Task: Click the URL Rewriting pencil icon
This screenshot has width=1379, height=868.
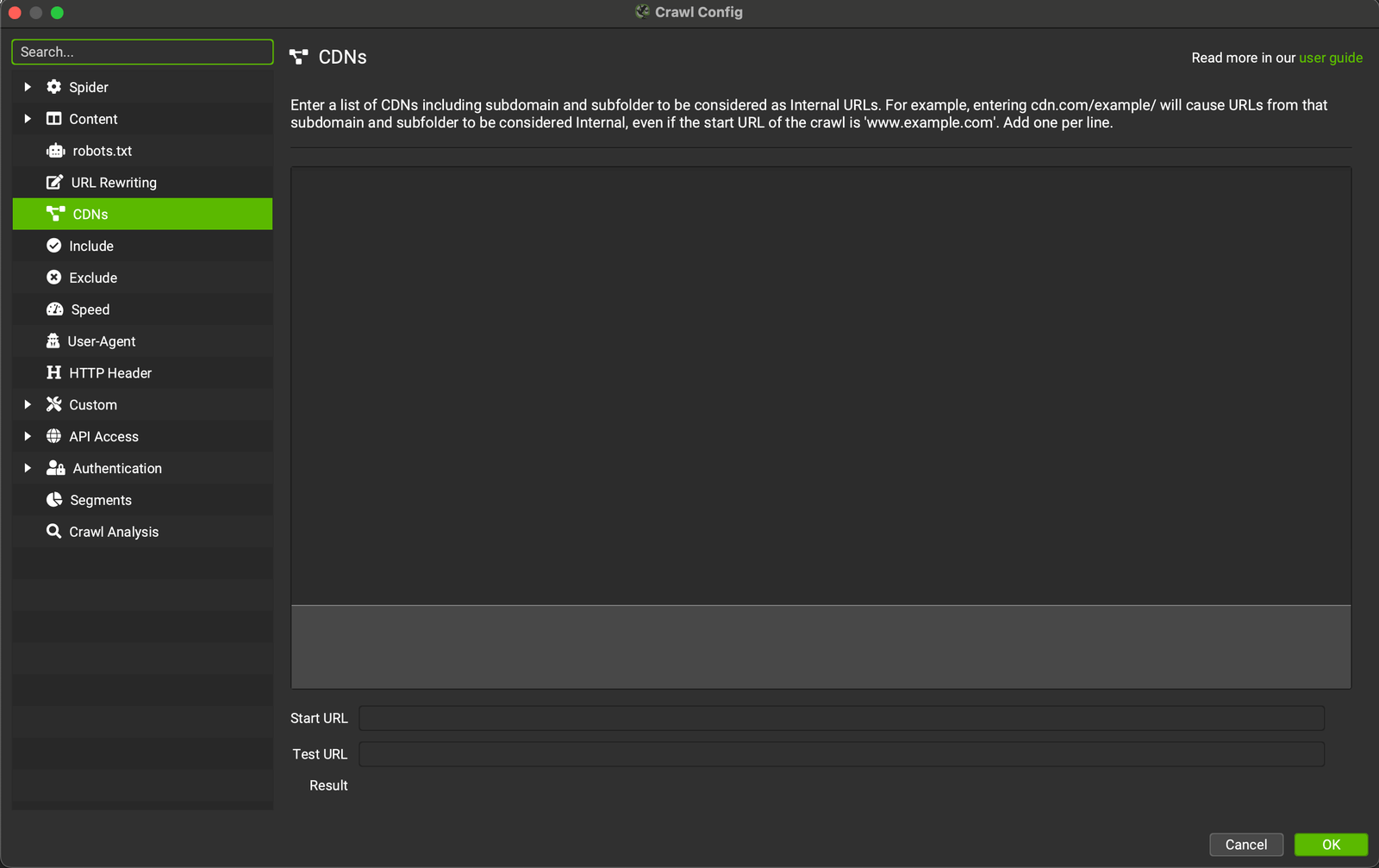Action: click(x=54, y=183)
